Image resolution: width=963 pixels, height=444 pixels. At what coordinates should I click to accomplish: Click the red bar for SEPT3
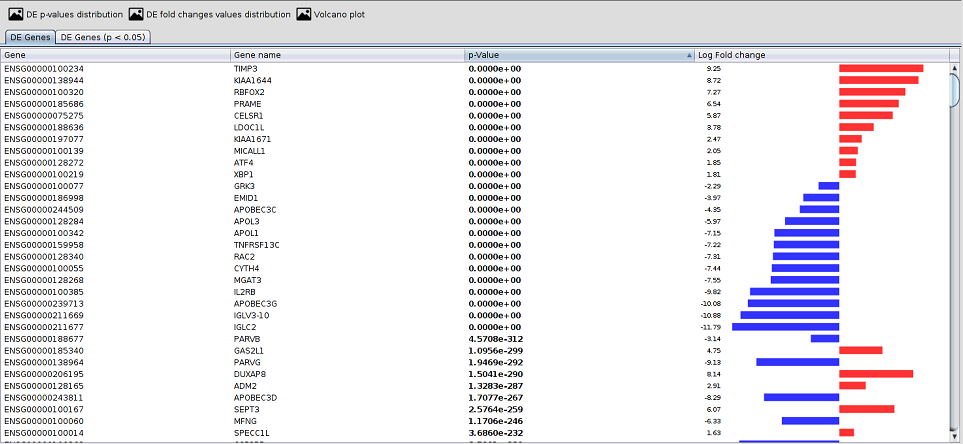click(866, 409)
